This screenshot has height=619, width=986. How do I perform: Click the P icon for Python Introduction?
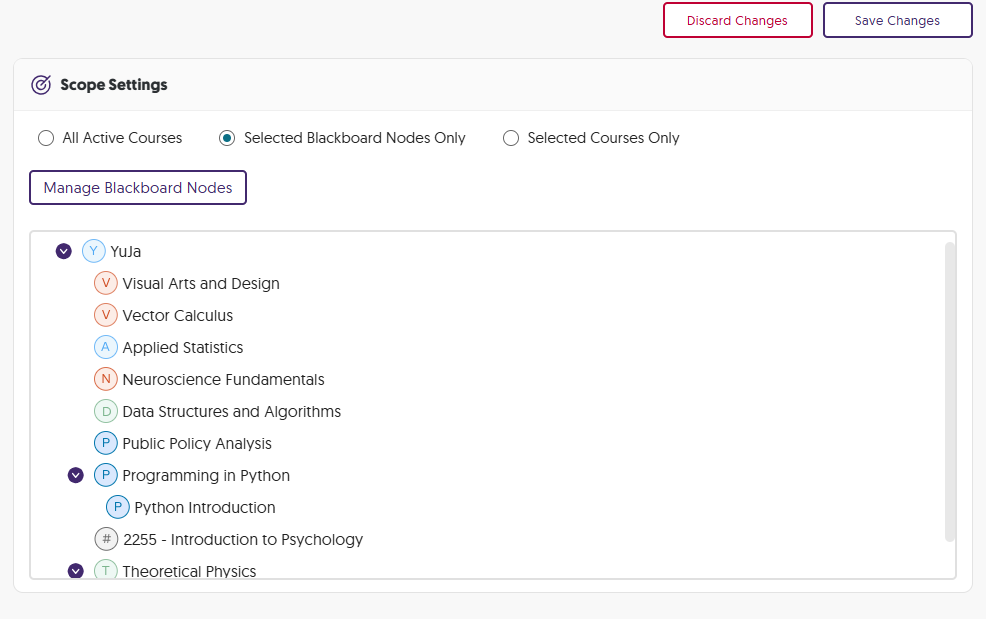pos(118,507)
